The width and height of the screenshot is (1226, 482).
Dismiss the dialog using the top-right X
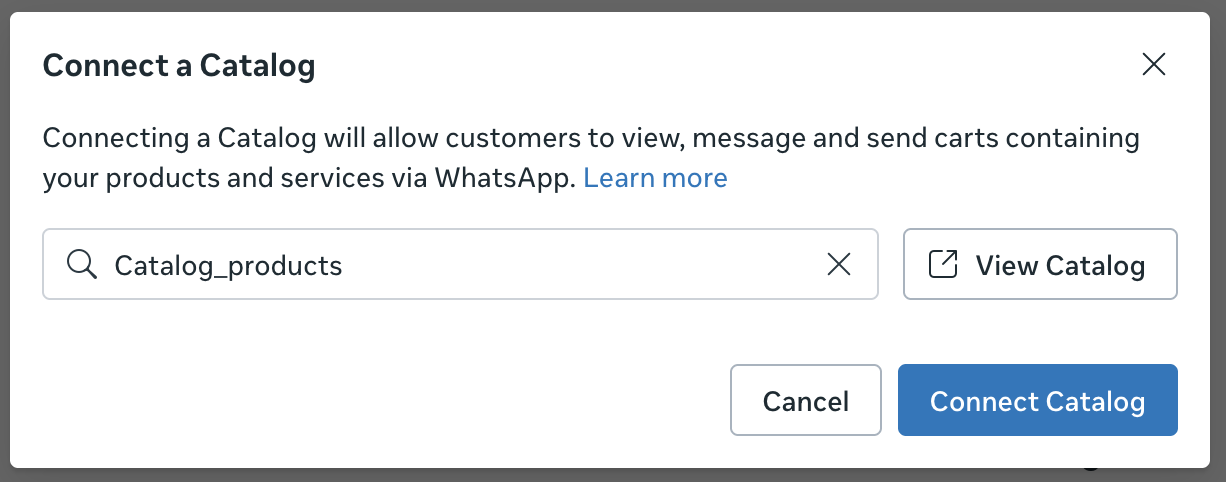(x=1154, y=65)
